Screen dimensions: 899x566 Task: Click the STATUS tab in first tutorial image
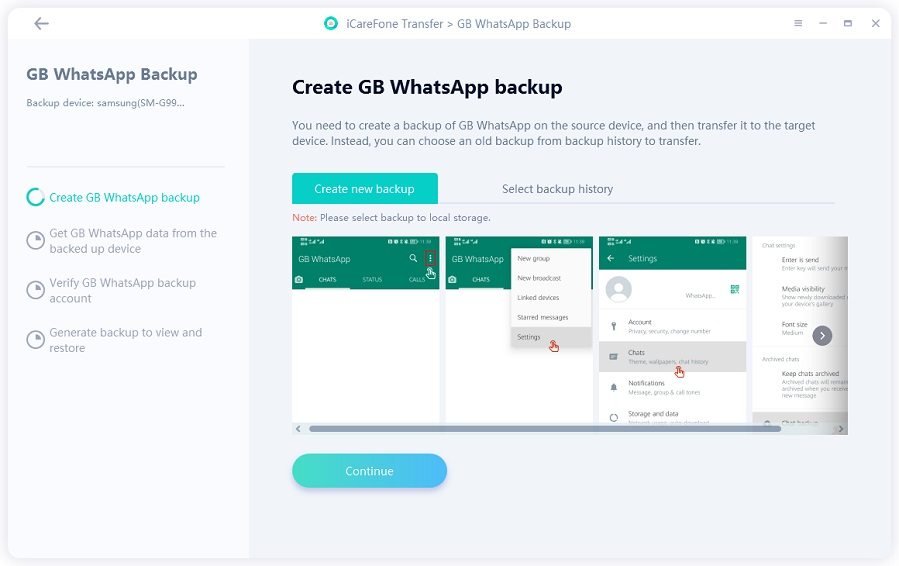pos(372,280)
